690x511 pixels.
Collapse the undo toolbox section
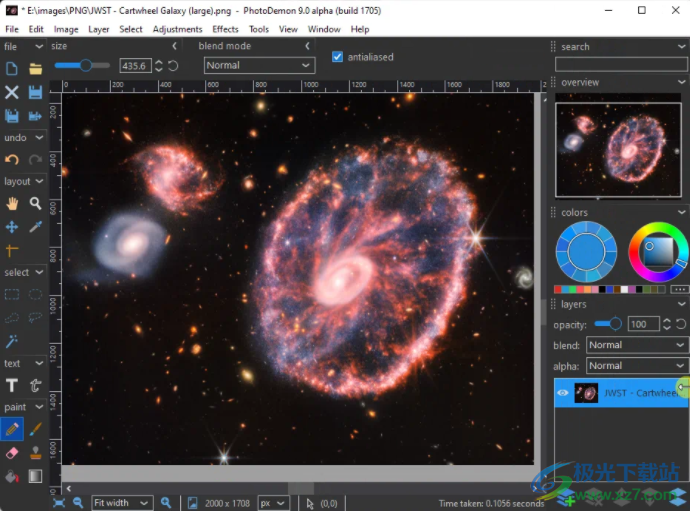[x=39, y=137]
